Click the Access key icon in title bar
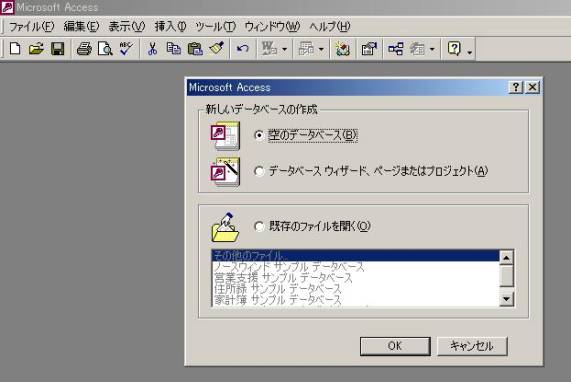The height and width of the screenshot is (382, 571). (x=7, y=7)
